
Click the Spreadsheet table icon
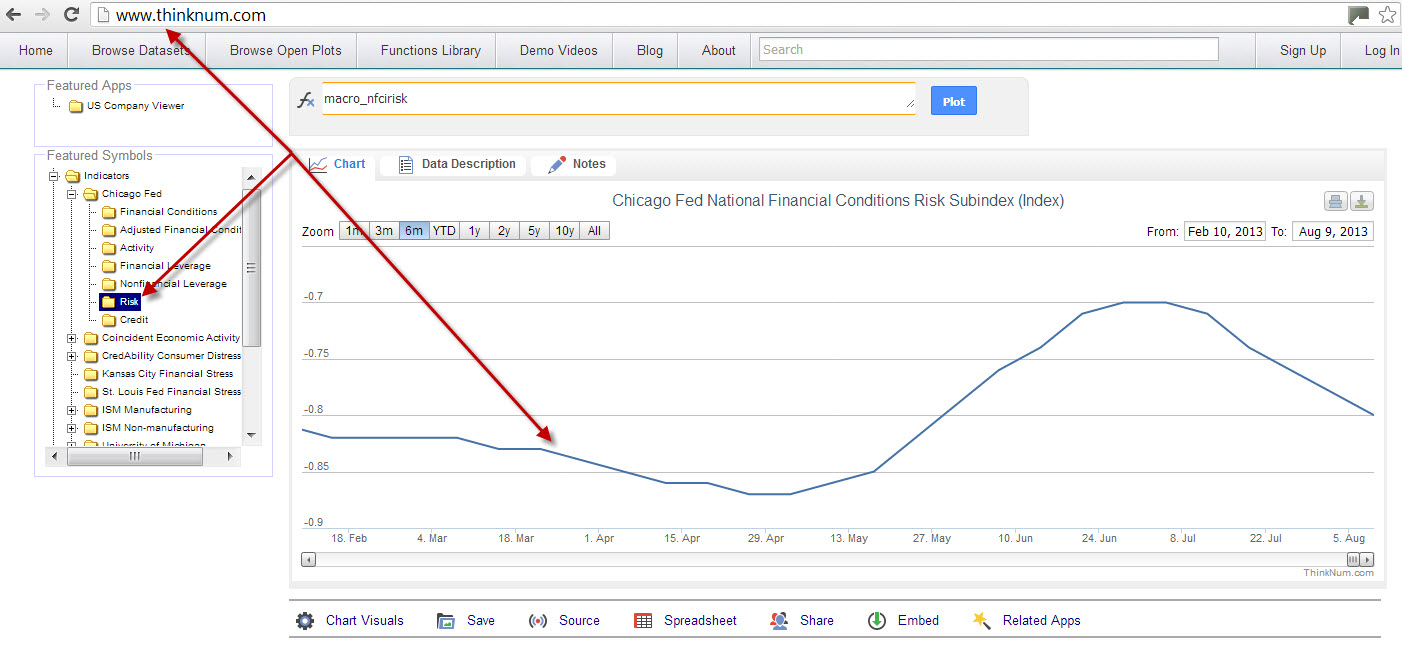tap(643, 621)
